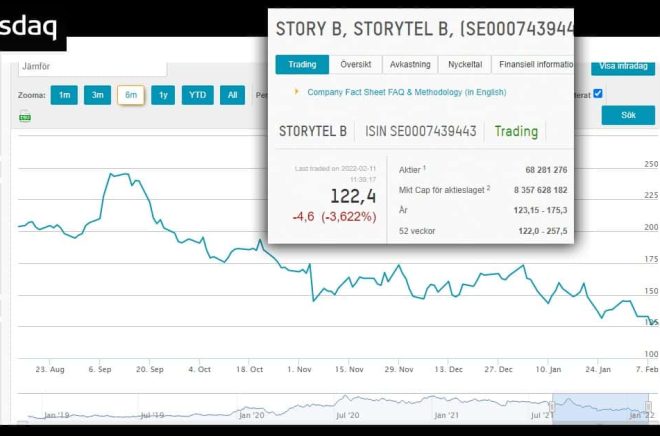Open the Avkastning tab
The width and height of the screenshot is (660, 436).
410,64
